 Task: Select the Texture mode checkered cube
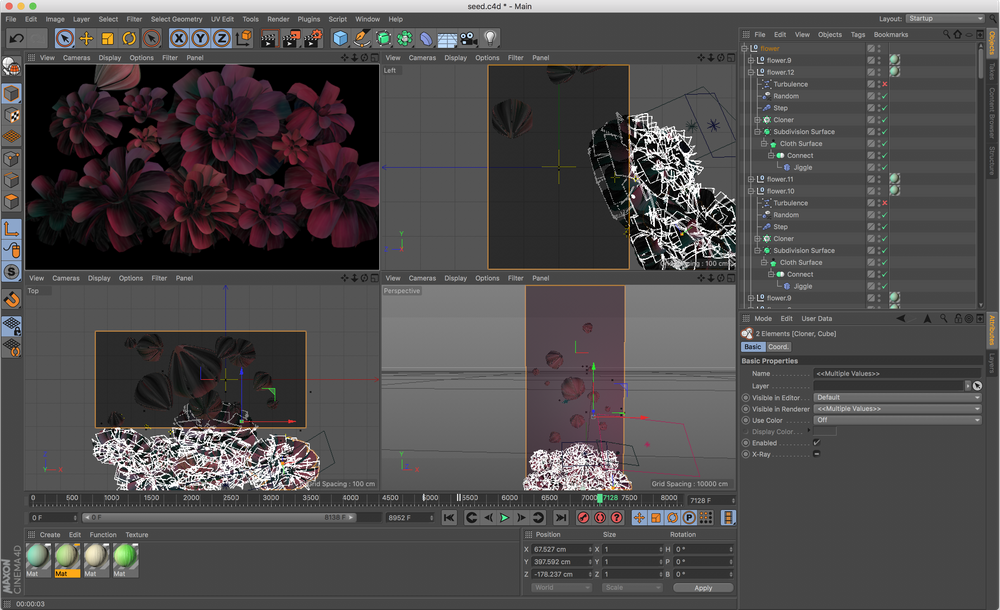11,115
